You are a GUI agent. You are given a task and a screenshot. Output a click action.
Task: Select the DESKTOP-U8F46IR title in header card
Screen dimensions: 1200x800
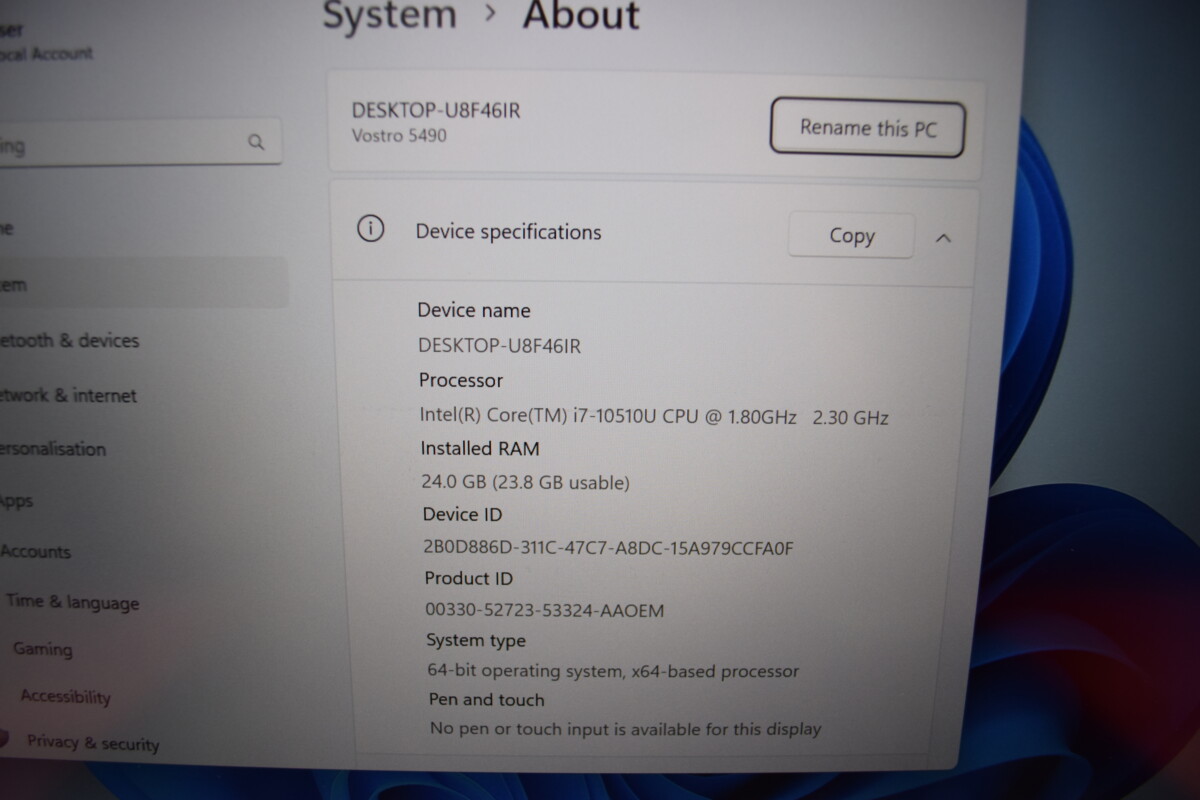point(436,110)
